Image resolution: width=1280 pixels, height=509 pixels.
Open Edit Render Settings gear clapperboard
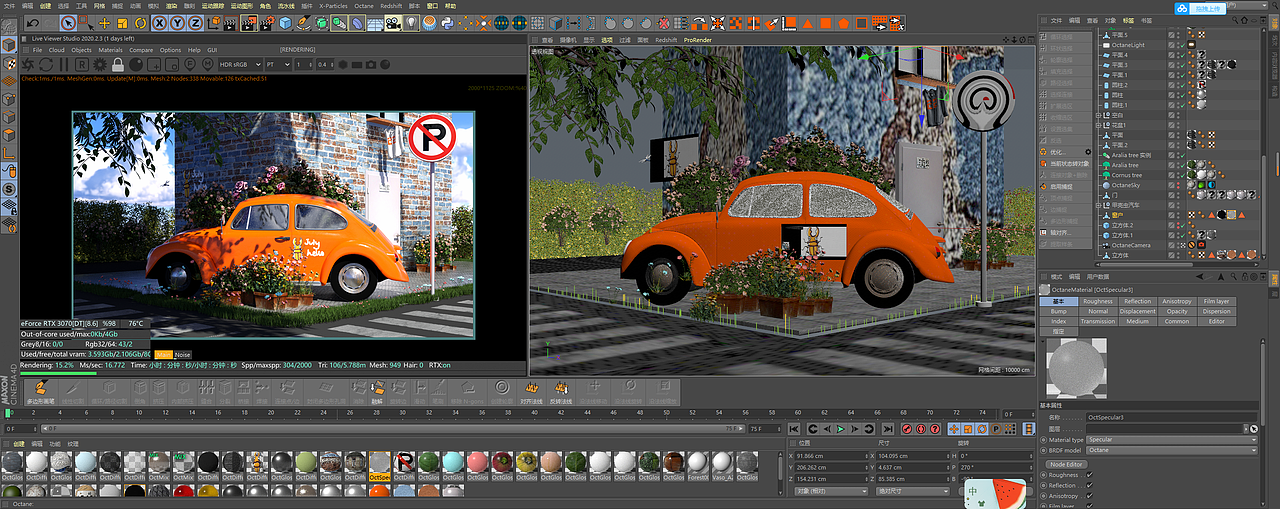click(x=267, y=22)
